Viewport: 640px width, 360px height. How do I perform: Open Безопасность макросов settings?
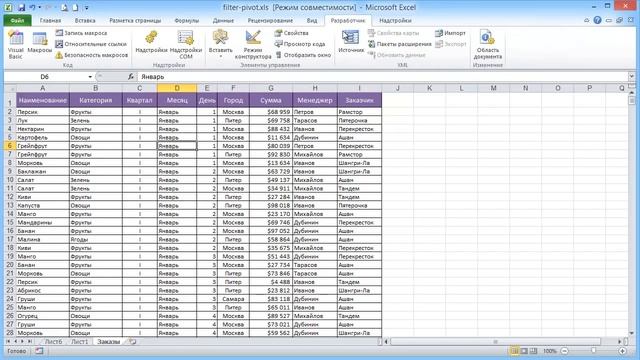[x=91, y=55]
